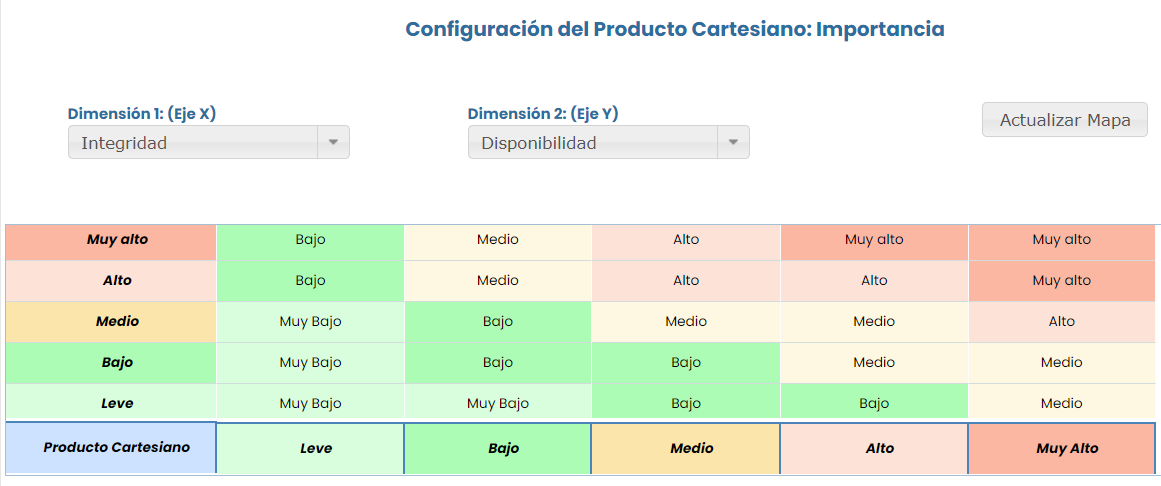Click the Medio column header
This screenshot has width=1161, height=486.
(x=686, y=449)
